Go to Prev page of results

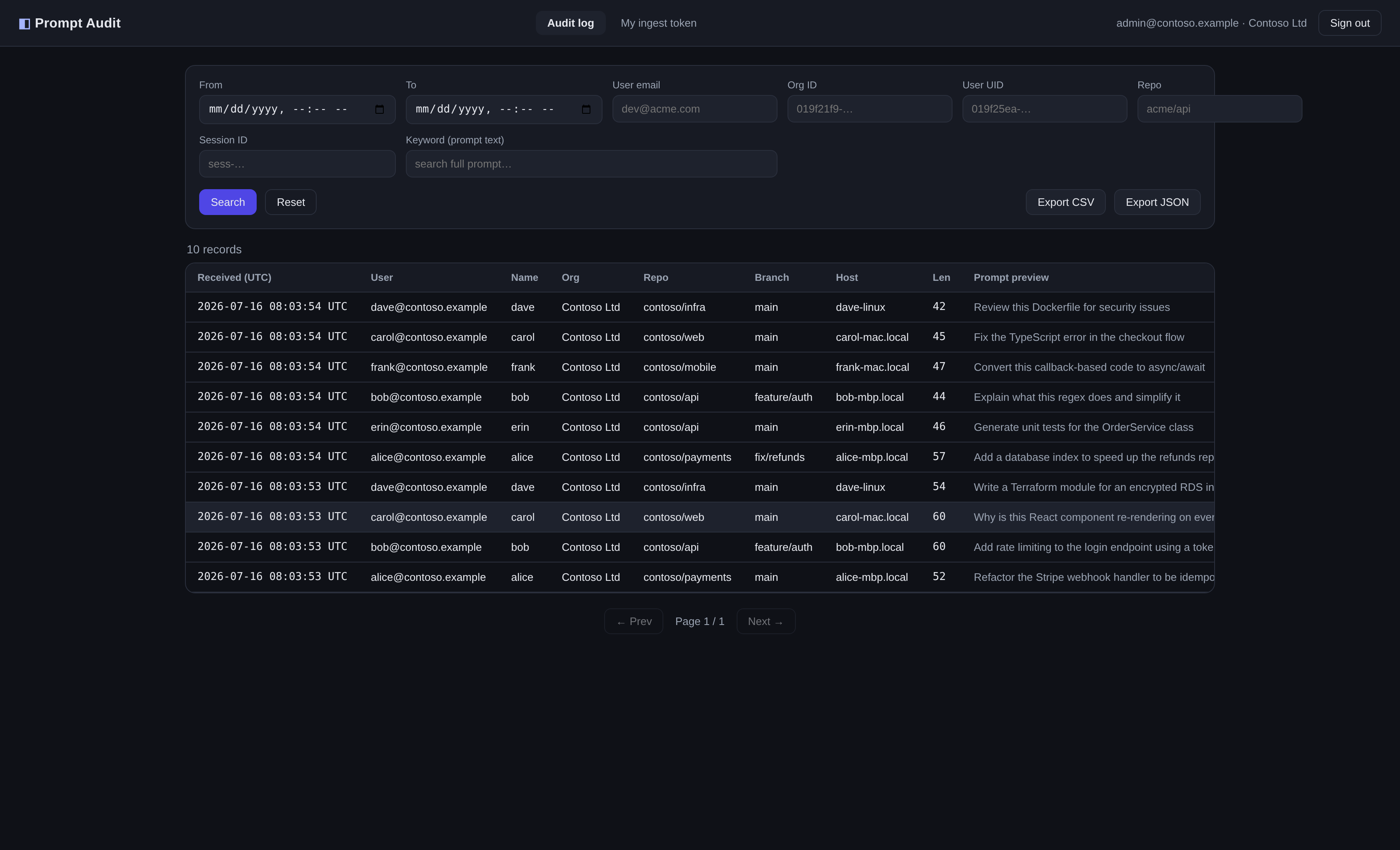point(633,622)
